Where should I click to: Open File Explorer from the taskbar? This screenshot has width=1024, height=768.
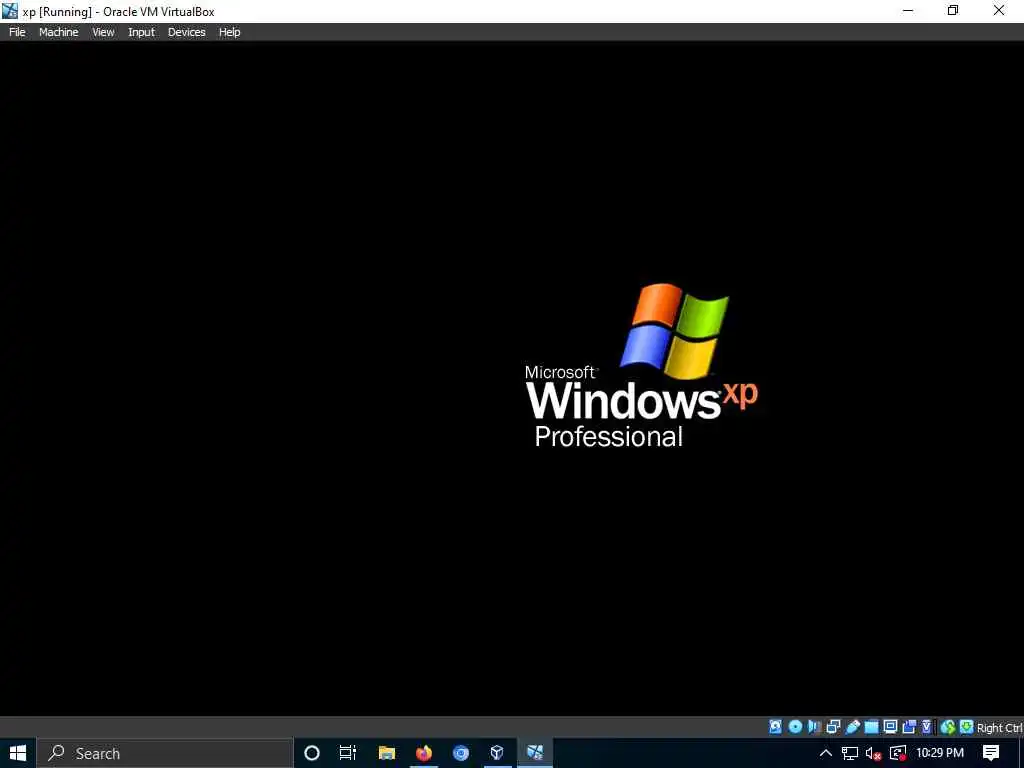[387, 753]
